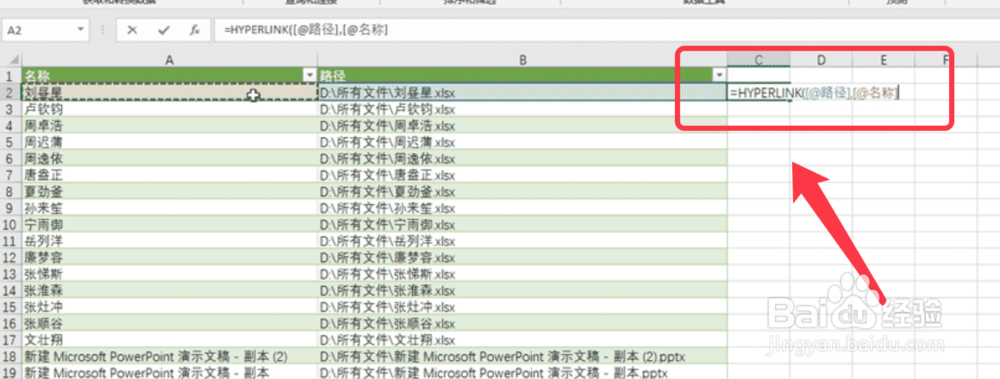Click path cell D:\所有文件\卢钦钧.xlsx

tap(522, 109)
